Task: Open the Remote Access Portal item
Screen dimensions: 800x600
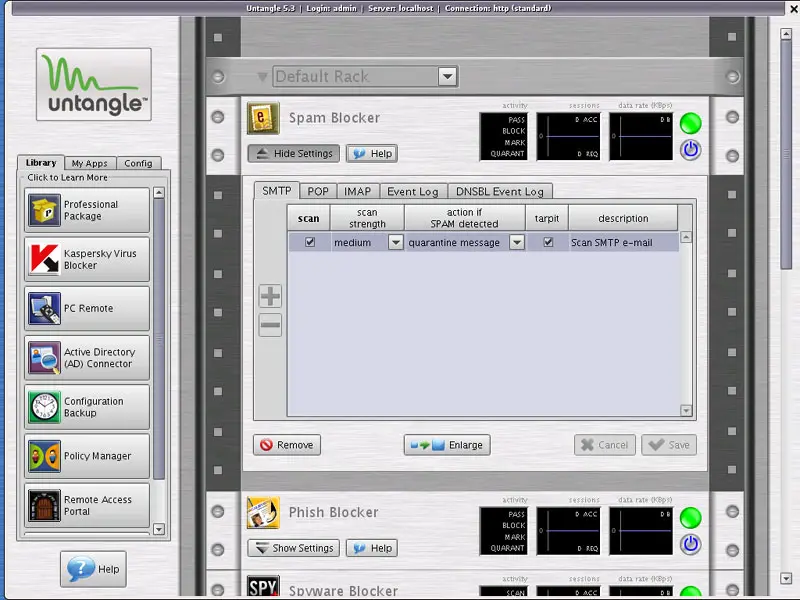Action: pos(87,505)
